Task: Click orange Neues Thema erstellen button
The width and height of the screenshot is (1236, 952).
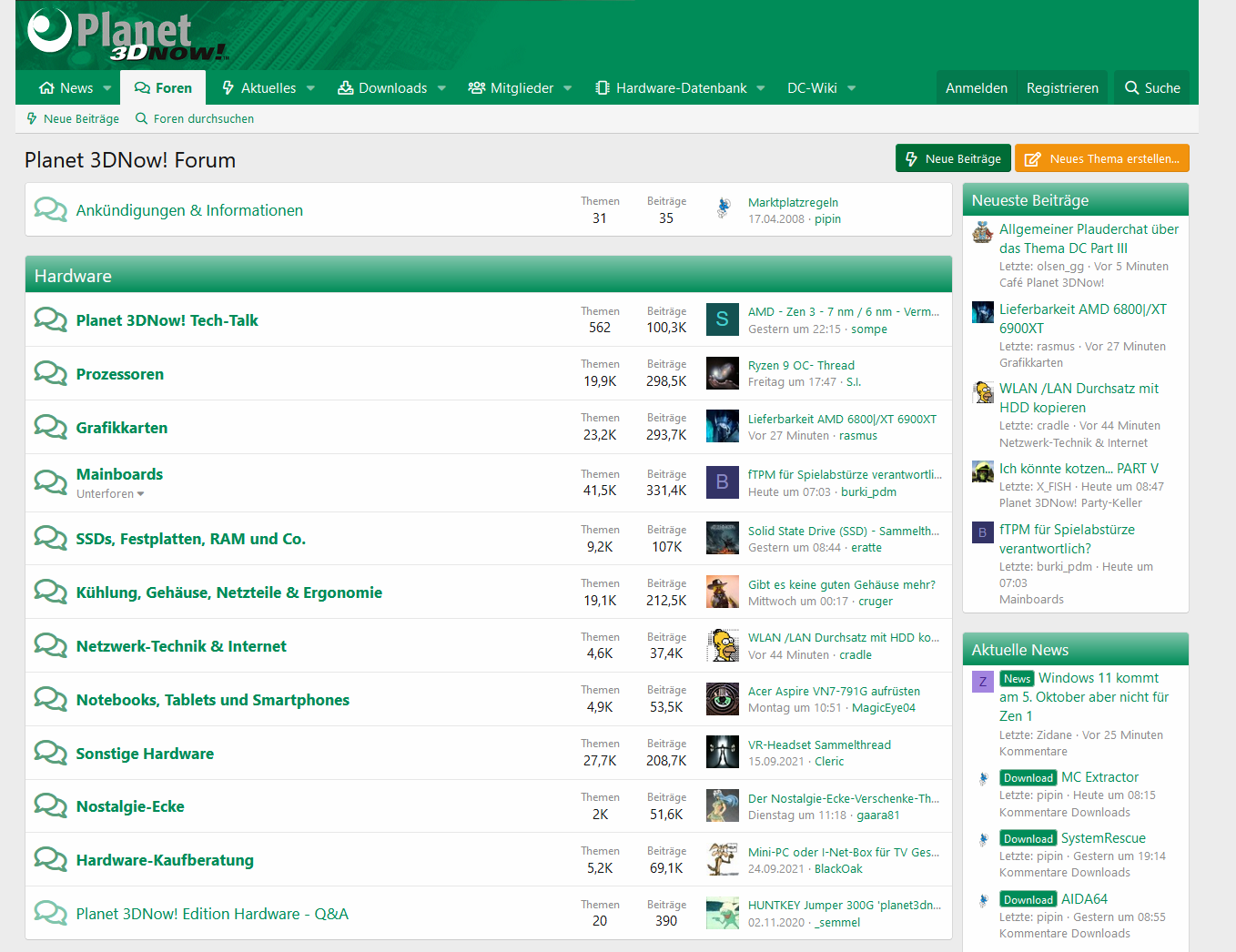Action: (x=1102, y=158)
